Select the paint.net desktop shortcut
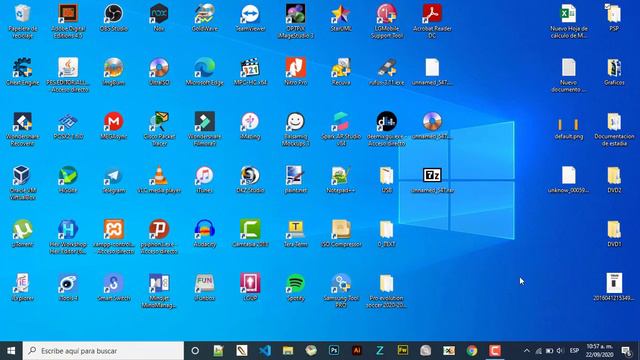The height and width of the screenshot is (360, 640). tap(296, 179)
